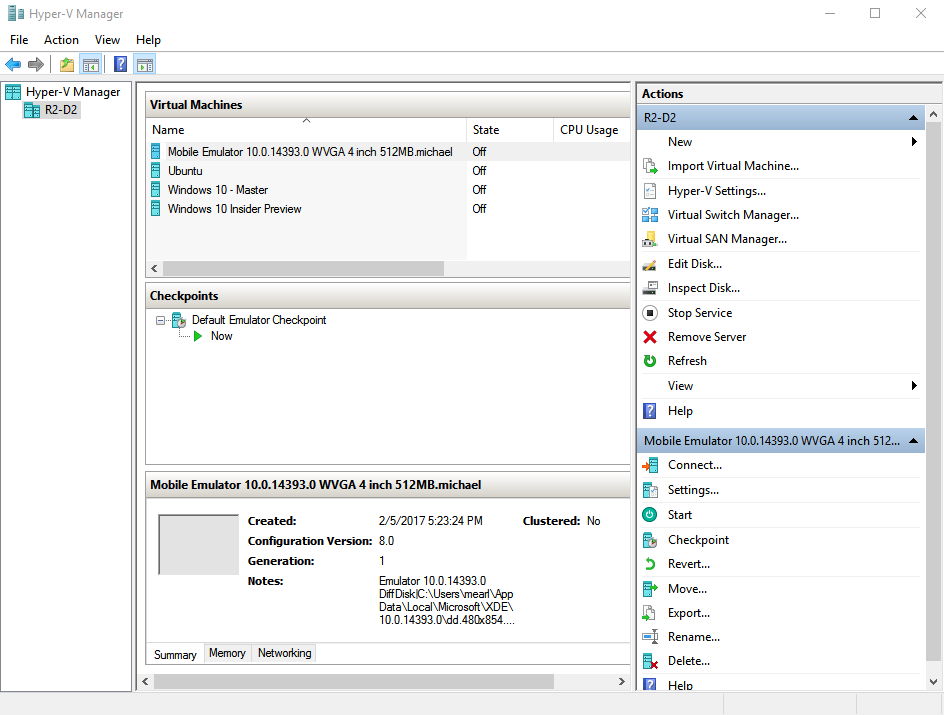Click the Rename... action
Viewport: 944px width, 715px height.
pyautogui.click(x=694, y=637)
